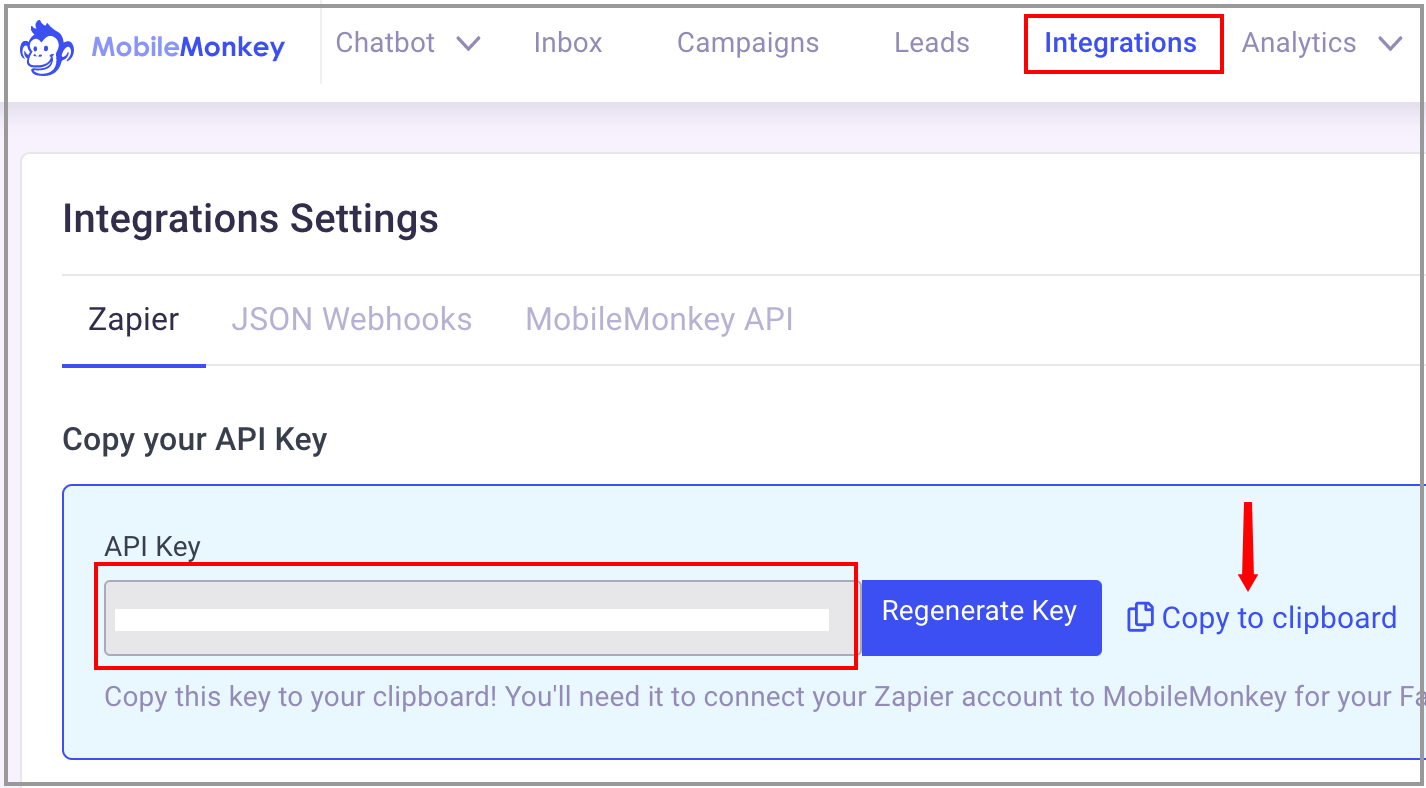Switch to the Zapier tab
Viewport: 1426px width, 788px height.
(134, 319)
